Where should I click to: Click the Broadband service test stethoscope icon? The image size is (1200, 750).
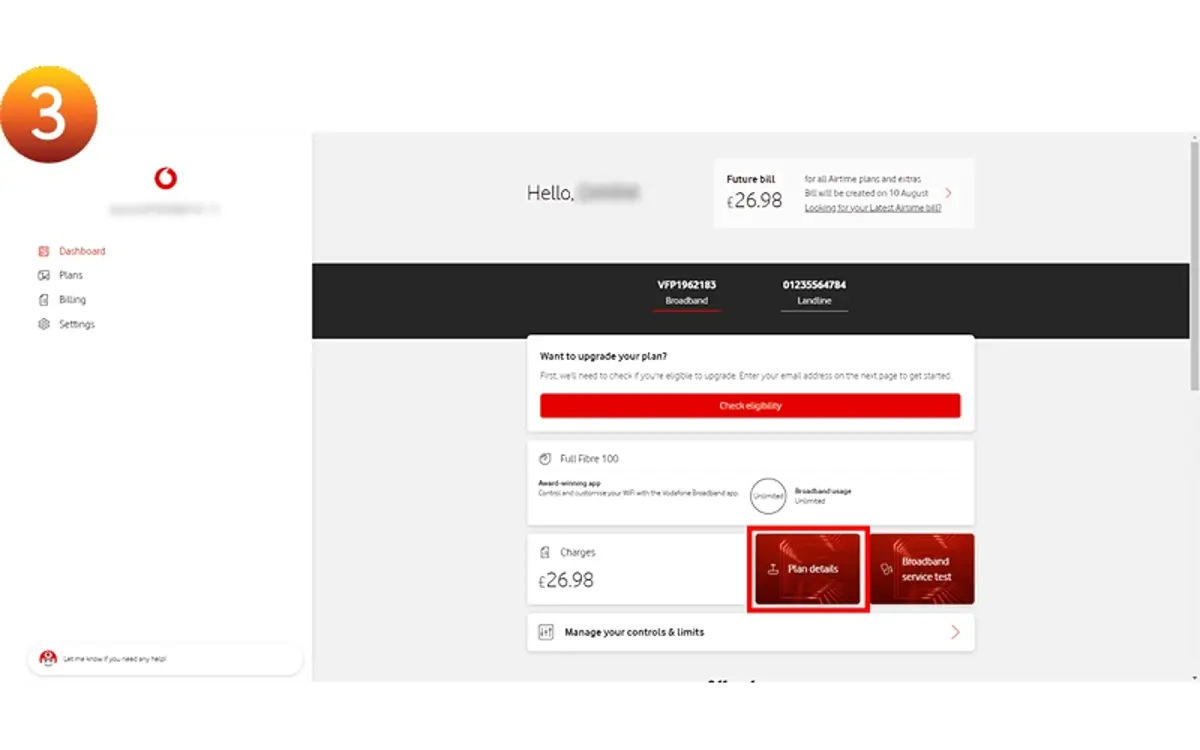(886, 569)
